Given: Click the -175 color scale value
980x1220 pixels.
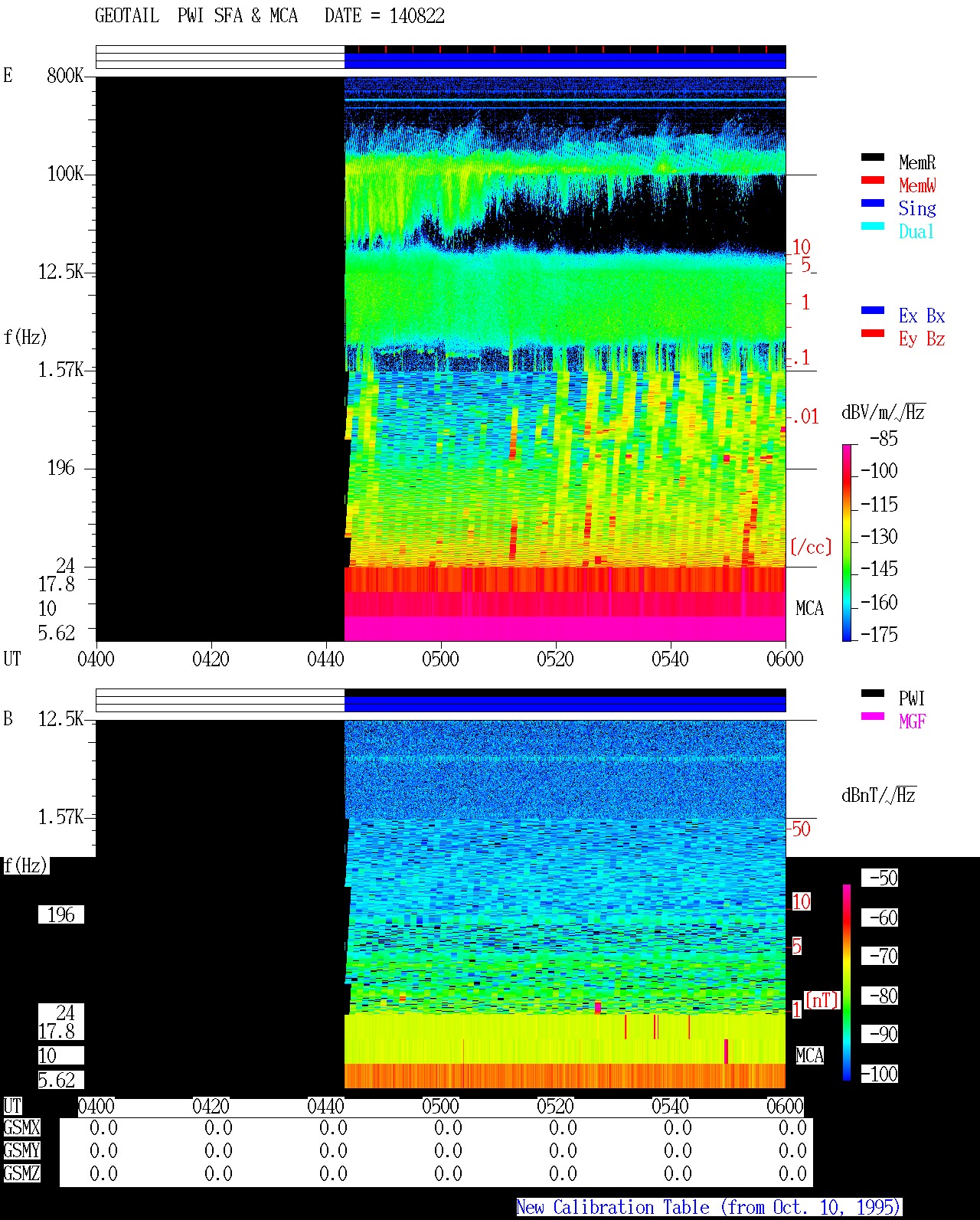Looking at the screenshot, I should point(879,634).
